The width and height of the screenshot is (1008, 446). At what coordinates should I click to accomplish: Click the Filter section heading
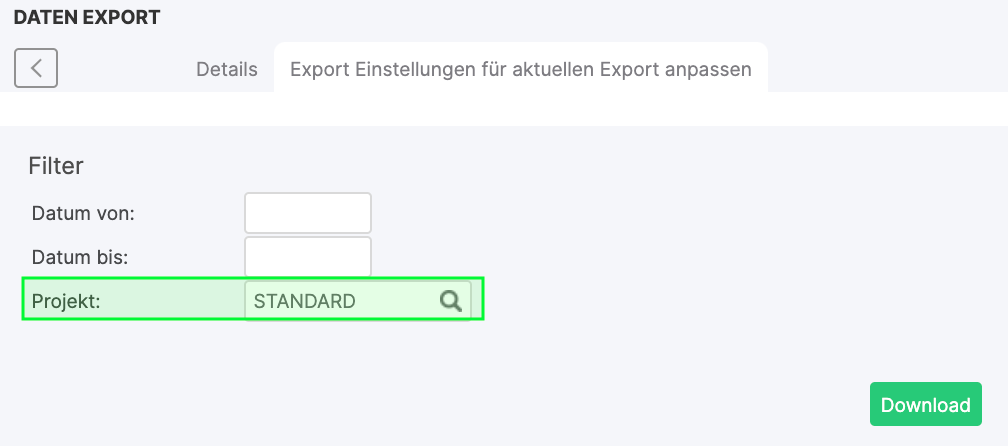[x=56, y=166]
